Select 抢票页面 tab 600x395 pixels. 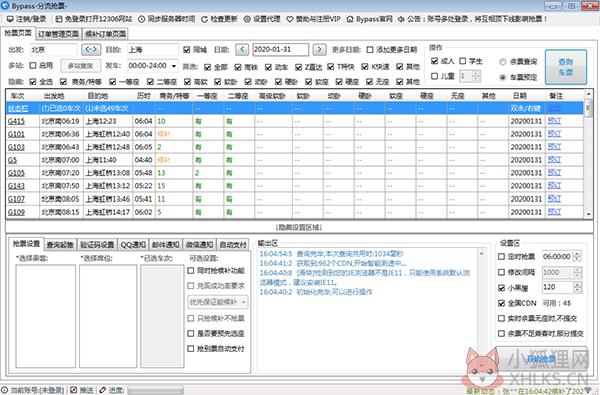tap(18, 33)
